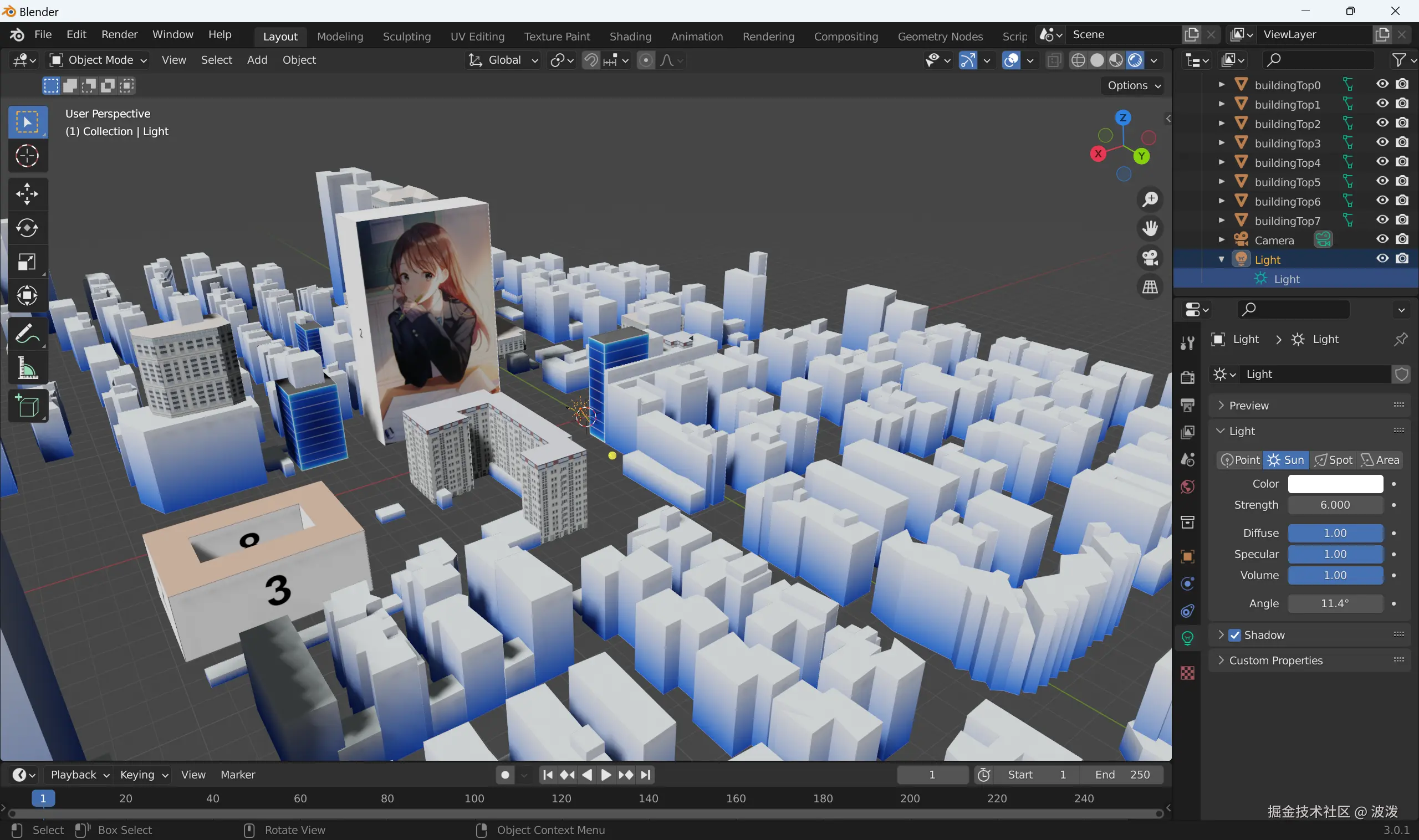
Task: Activate the Annotate pencil tool
Action: pyautogui.click(x=27, y=335)
